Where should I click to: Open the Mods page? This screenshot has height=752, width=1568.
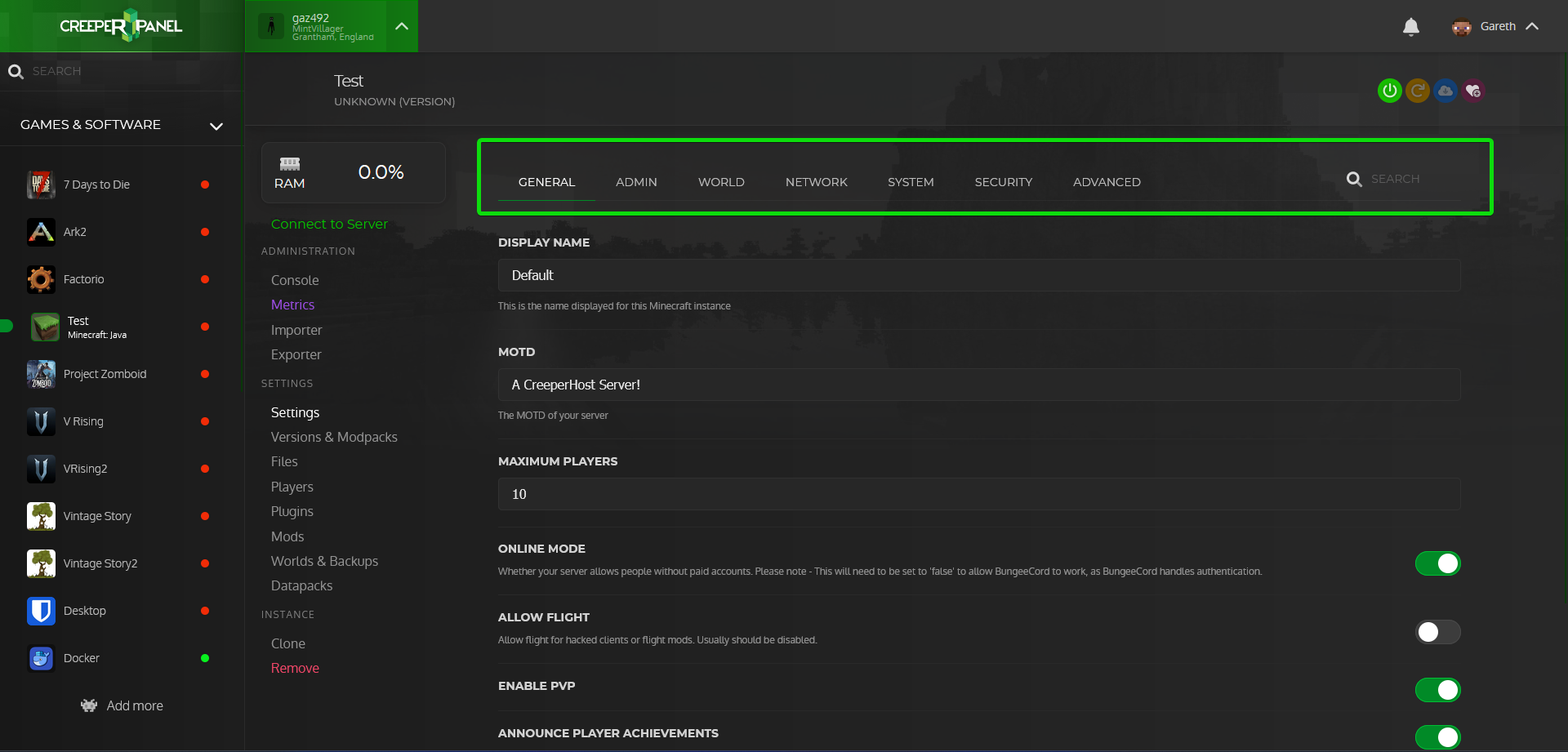pyautogui.click(x=287, y=536)
